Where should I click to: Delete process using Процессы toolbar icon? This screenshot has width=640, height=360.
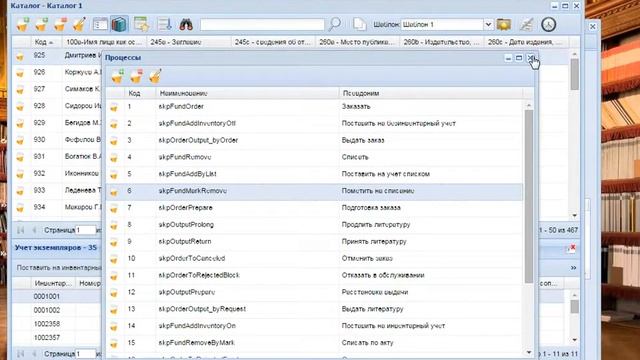coord(136,76)
